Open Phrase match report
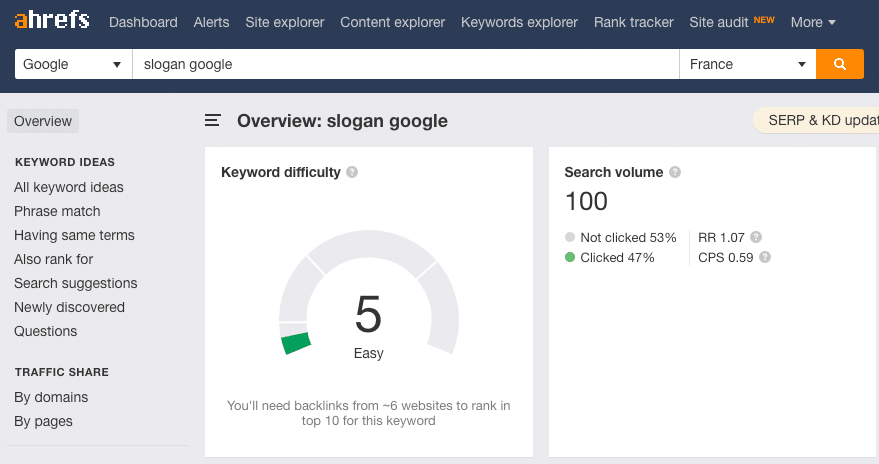Screen dimensions: 879x464 (57, 211)
